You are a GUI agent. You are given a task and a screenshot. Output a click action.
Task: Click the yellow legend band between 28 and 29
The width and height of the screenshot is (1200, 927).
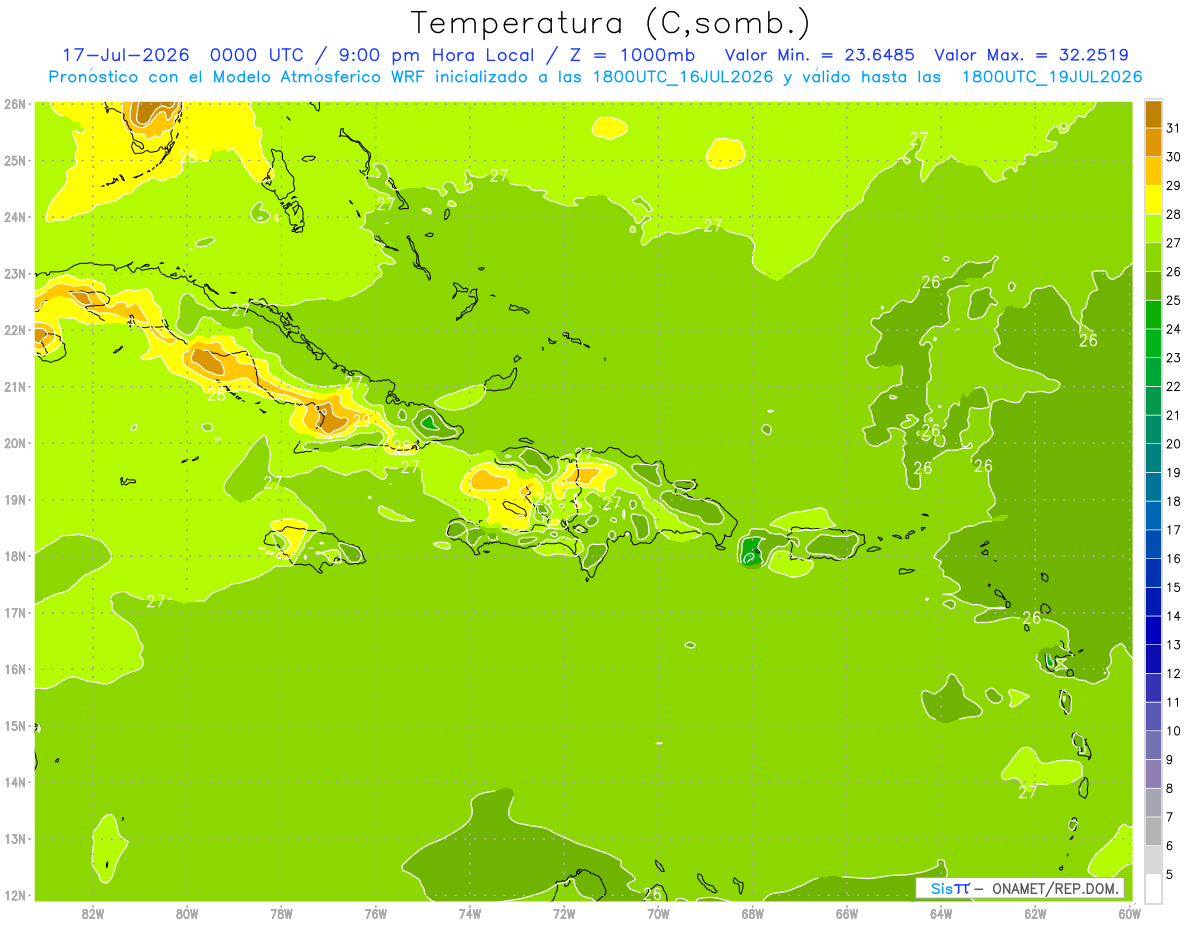click(x=1153, y=200)
